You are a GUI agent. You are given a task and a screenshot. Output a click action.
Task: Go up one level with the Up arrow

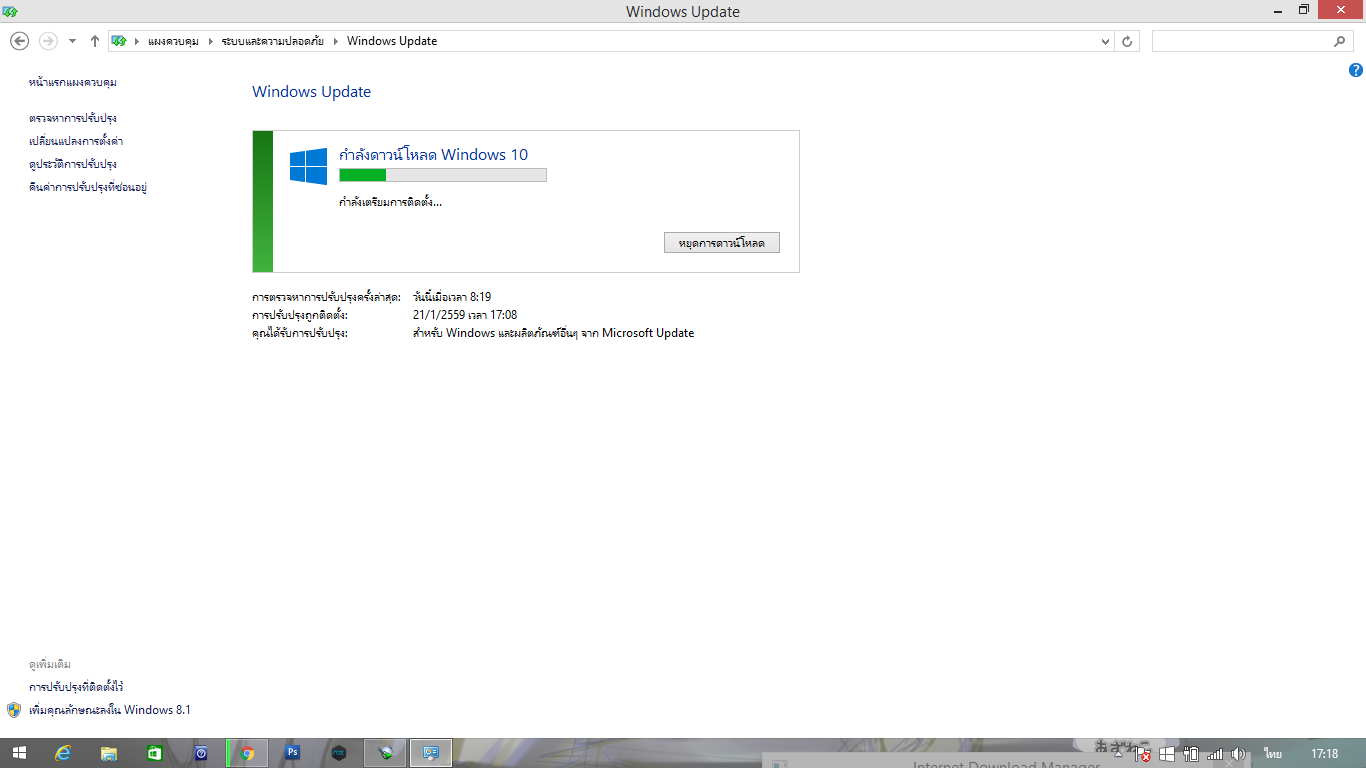pyautogui.click(x=95, y=41)
